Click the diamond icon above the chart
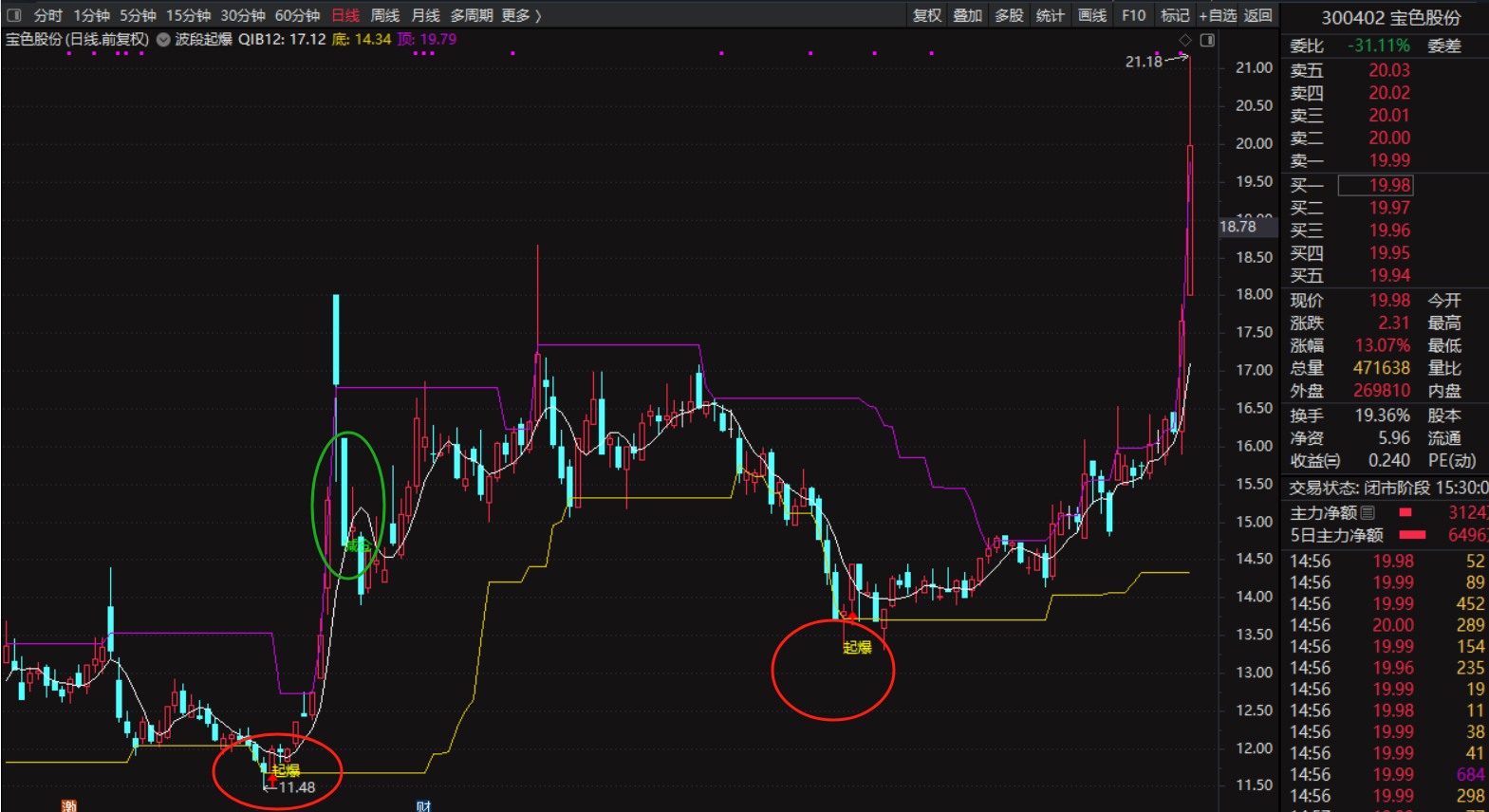 tap(1184, 40)
